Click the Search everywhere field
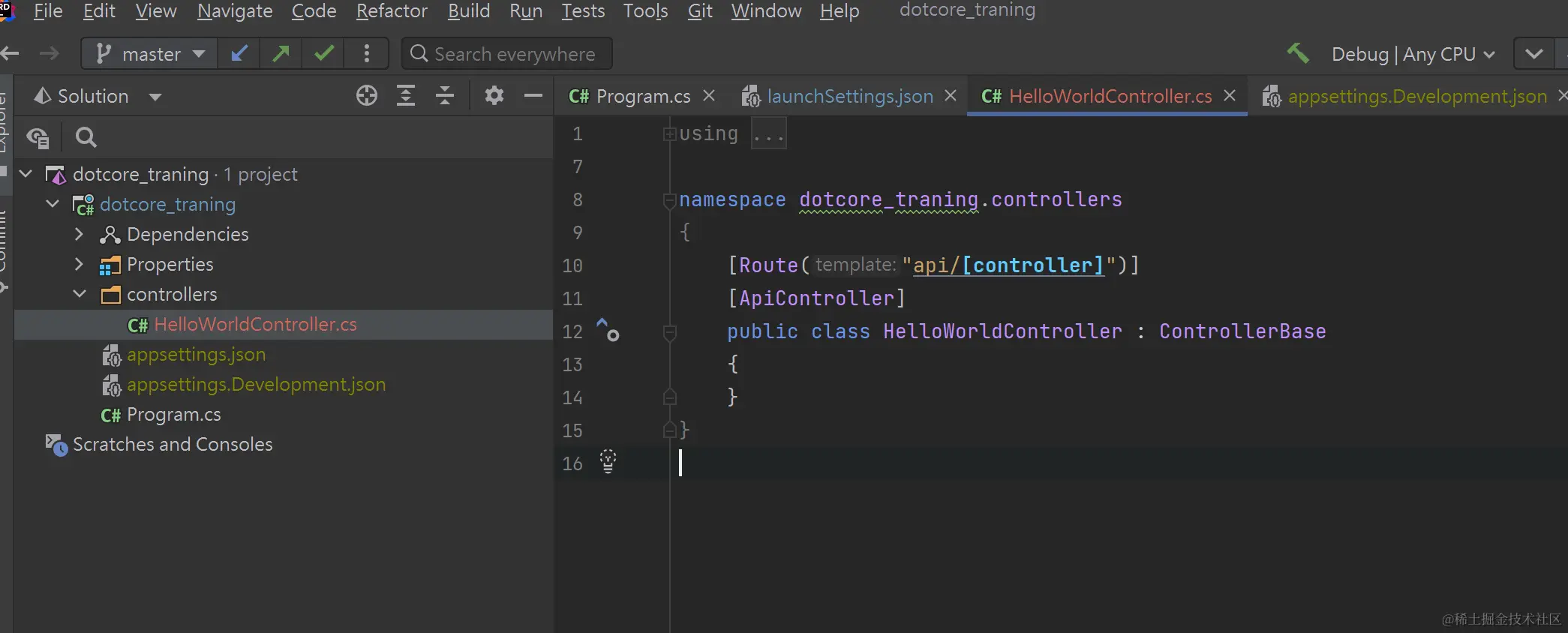This screenshot has height=633, width=1568. coord(507,54)
